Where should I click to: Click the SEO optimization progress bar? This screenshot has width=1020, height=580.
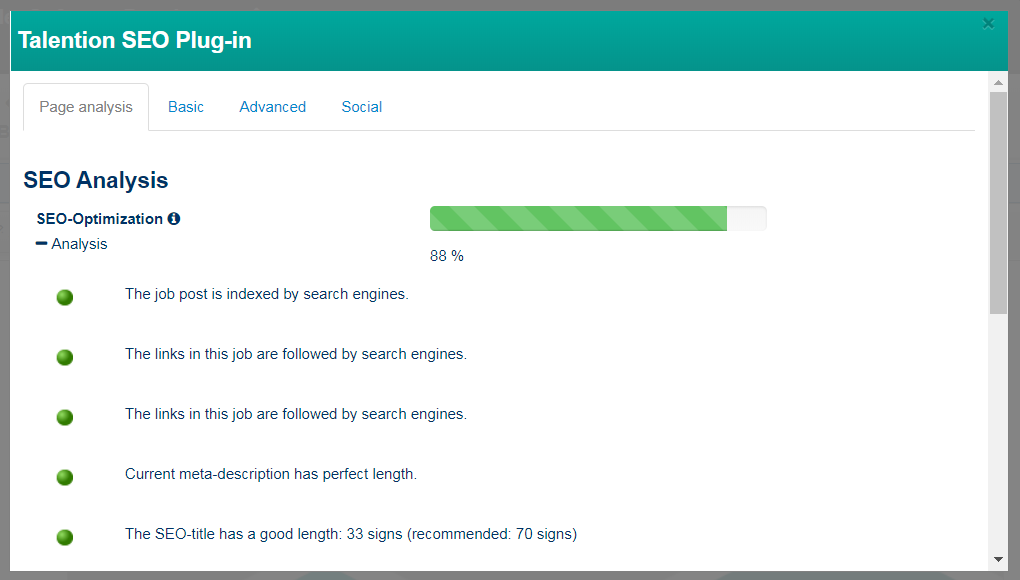[598, 218]
